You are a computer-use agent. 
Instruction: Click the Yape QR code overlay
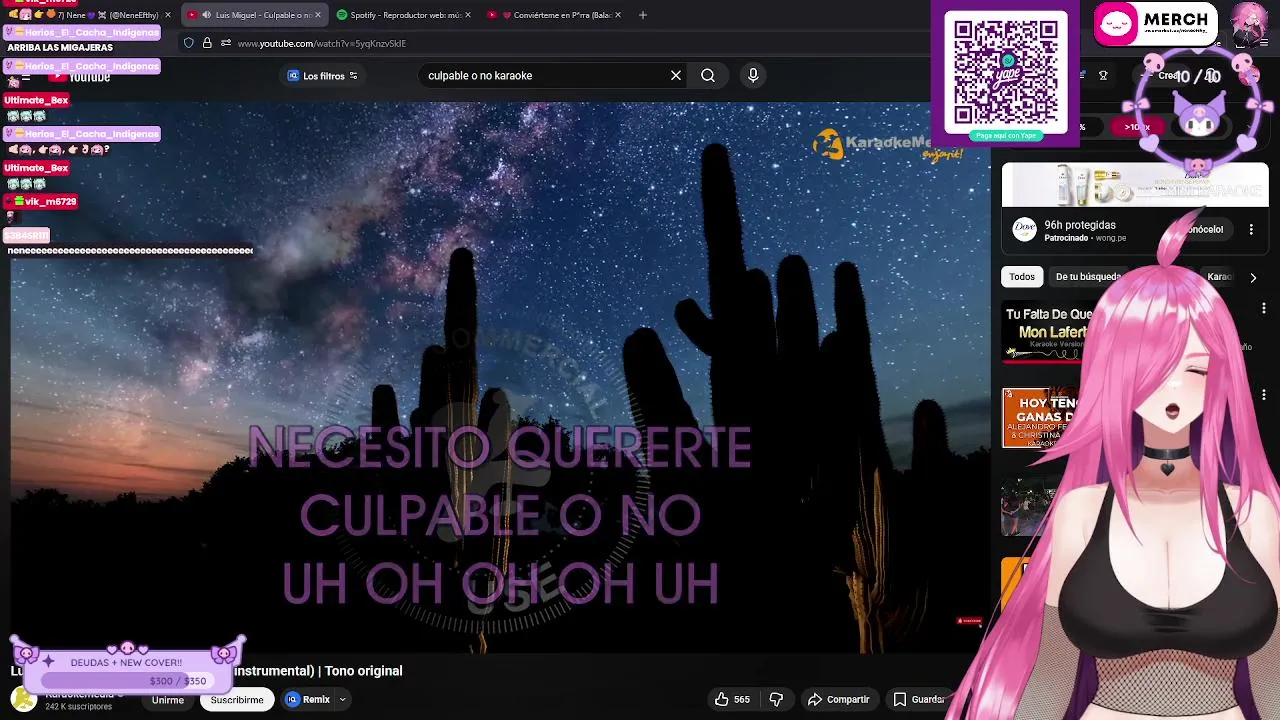point(1005,71)
